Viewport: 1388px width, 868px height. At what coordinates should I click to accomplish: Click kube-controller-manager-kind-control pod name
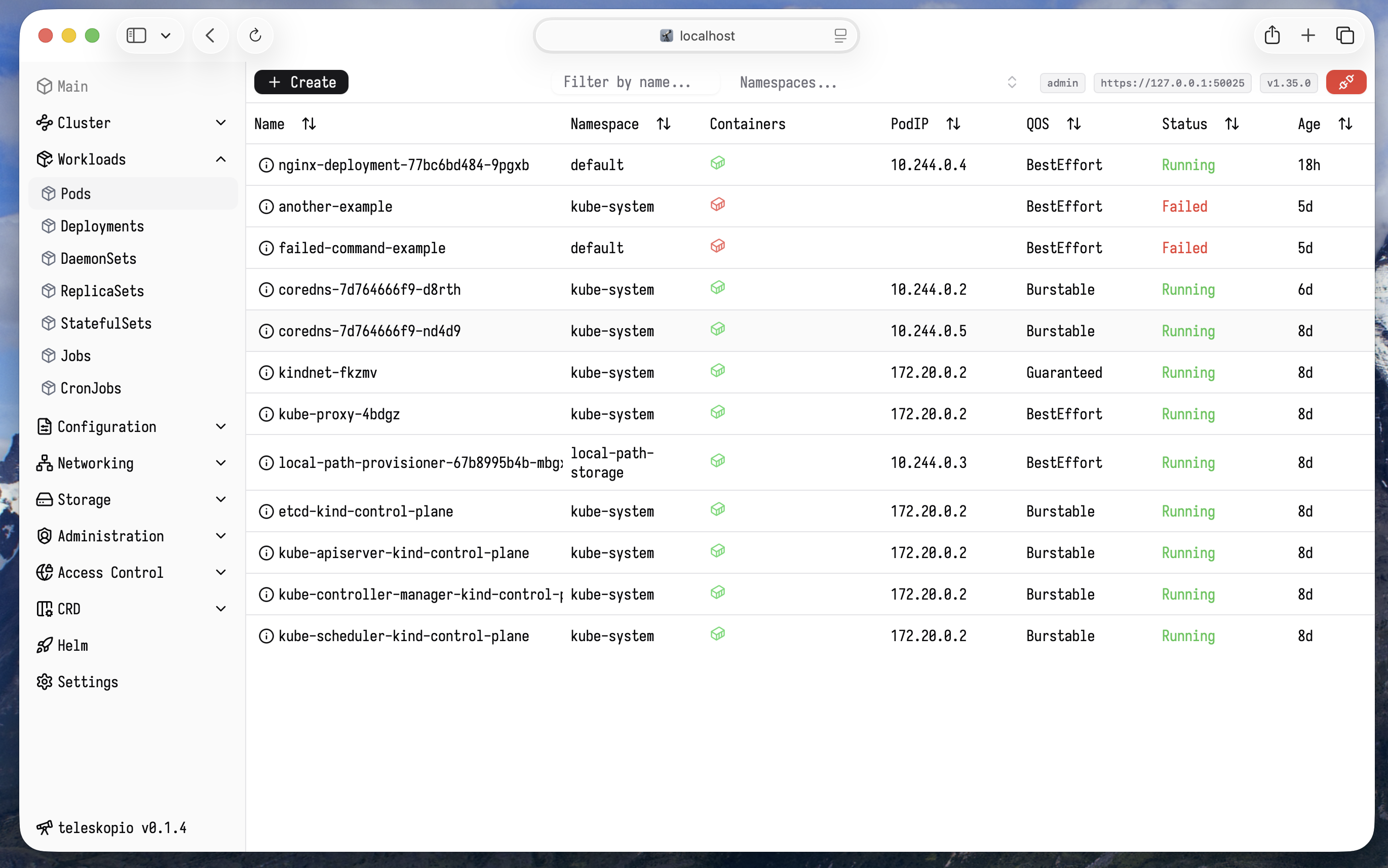(420, 595)
